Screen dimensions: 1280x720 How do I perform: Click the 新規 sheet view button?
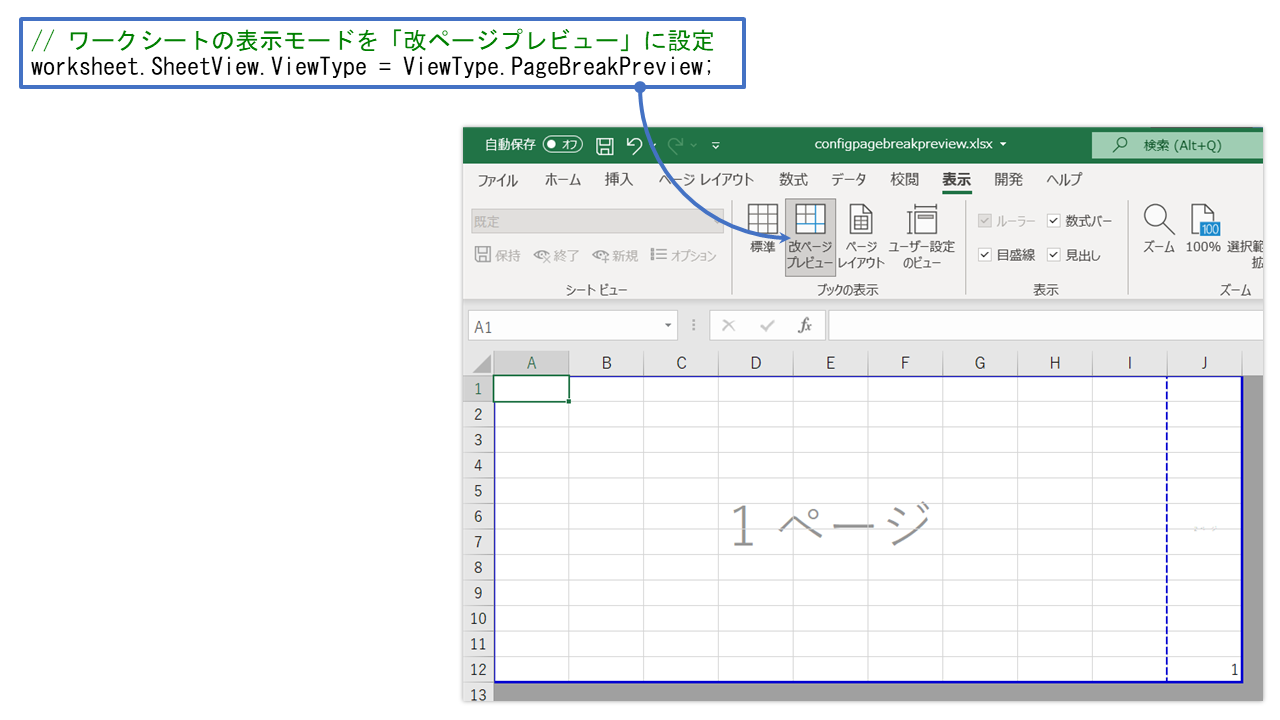coord(615,256)
